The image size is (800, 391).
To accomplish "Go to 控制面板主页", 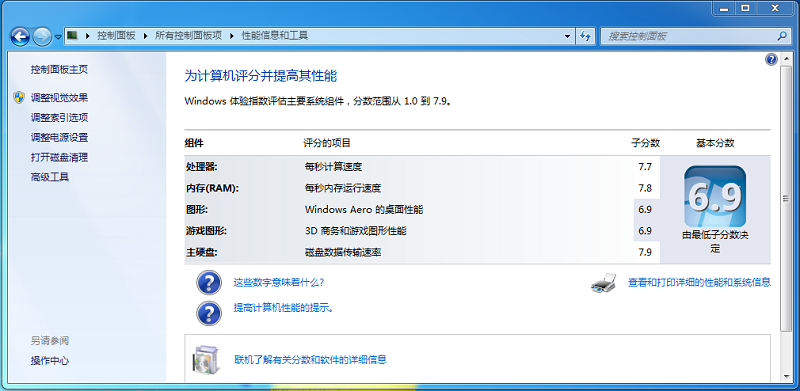I will pos(59,69).
